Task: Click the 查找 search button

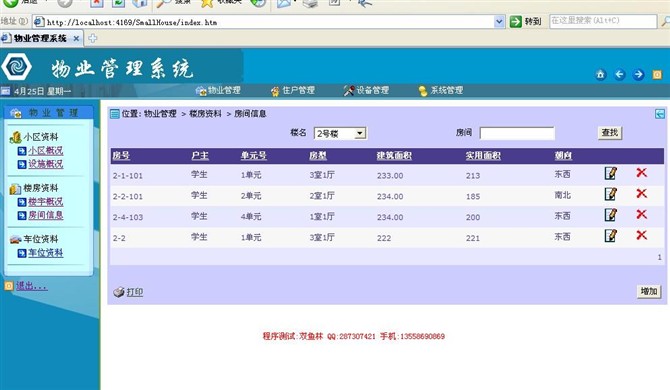Action: click(610, 133)
